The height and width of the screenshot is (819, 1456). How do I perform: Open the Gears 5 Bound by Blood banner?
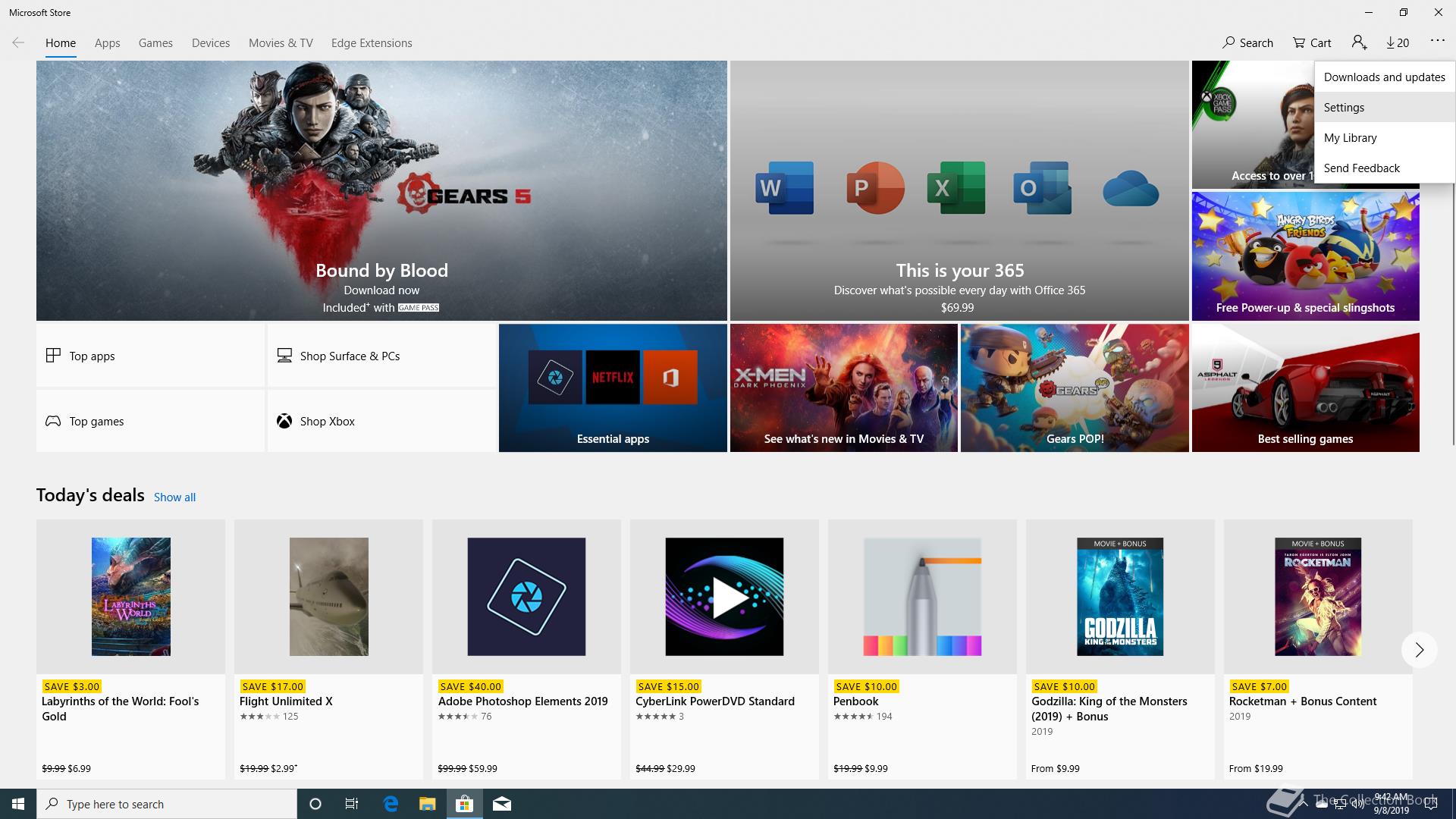(x=381, y=190)
